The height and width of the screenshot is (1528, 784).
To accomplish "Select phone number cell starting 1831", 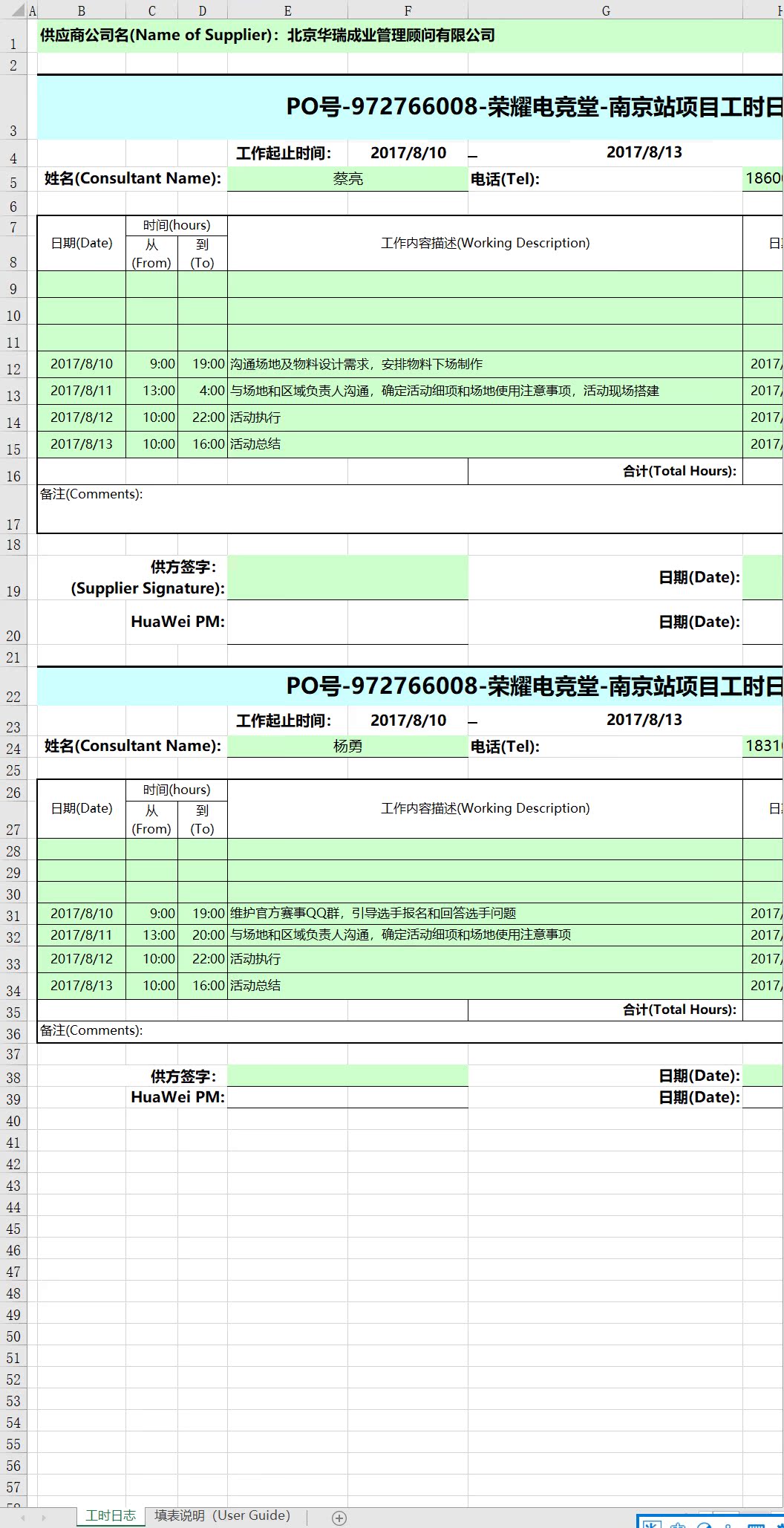I will click(x=763, y=746).
